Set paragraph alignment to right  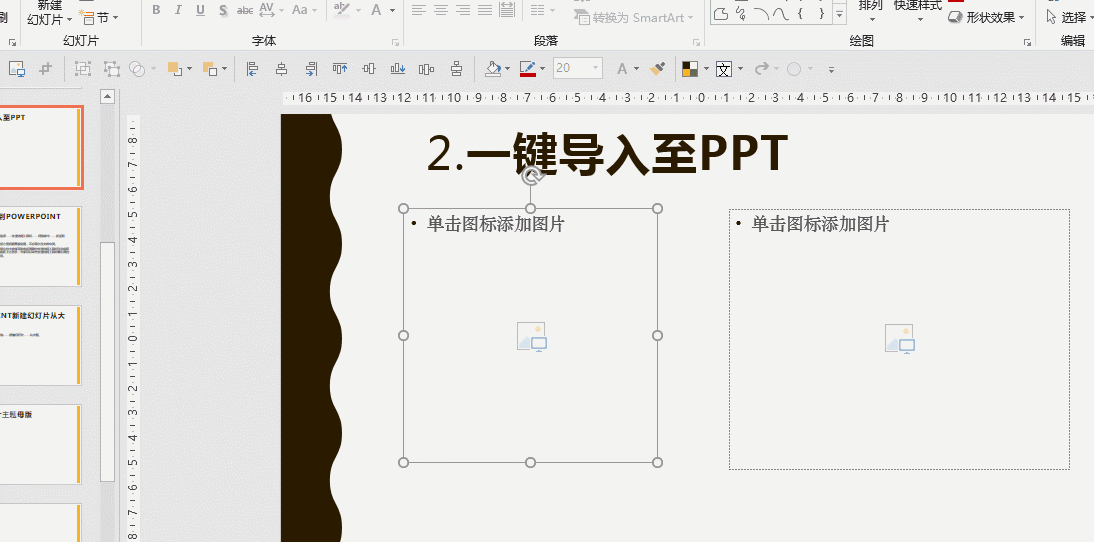(463, 10)
